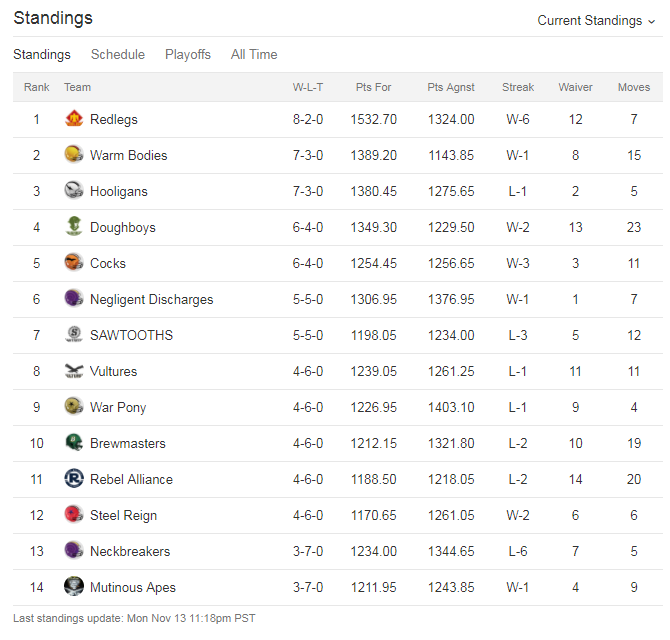The width and height of the screenshot is (670, 640).
Task: Click the Steel Reign red helmet icon
Action: 74,514
